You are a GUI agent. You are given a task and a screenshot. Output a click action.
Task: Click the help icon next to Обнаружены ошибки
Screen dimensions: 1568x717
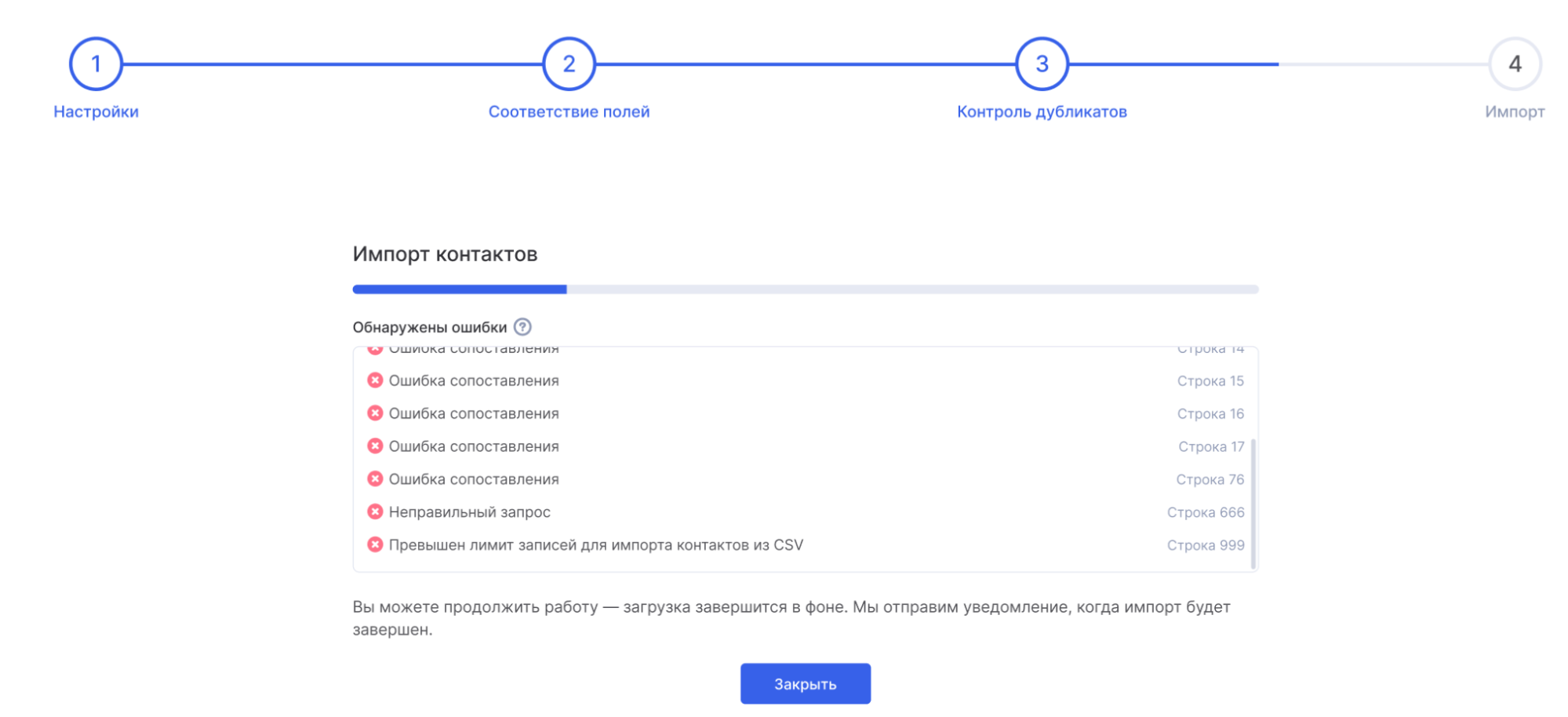[x=522, y=327]
